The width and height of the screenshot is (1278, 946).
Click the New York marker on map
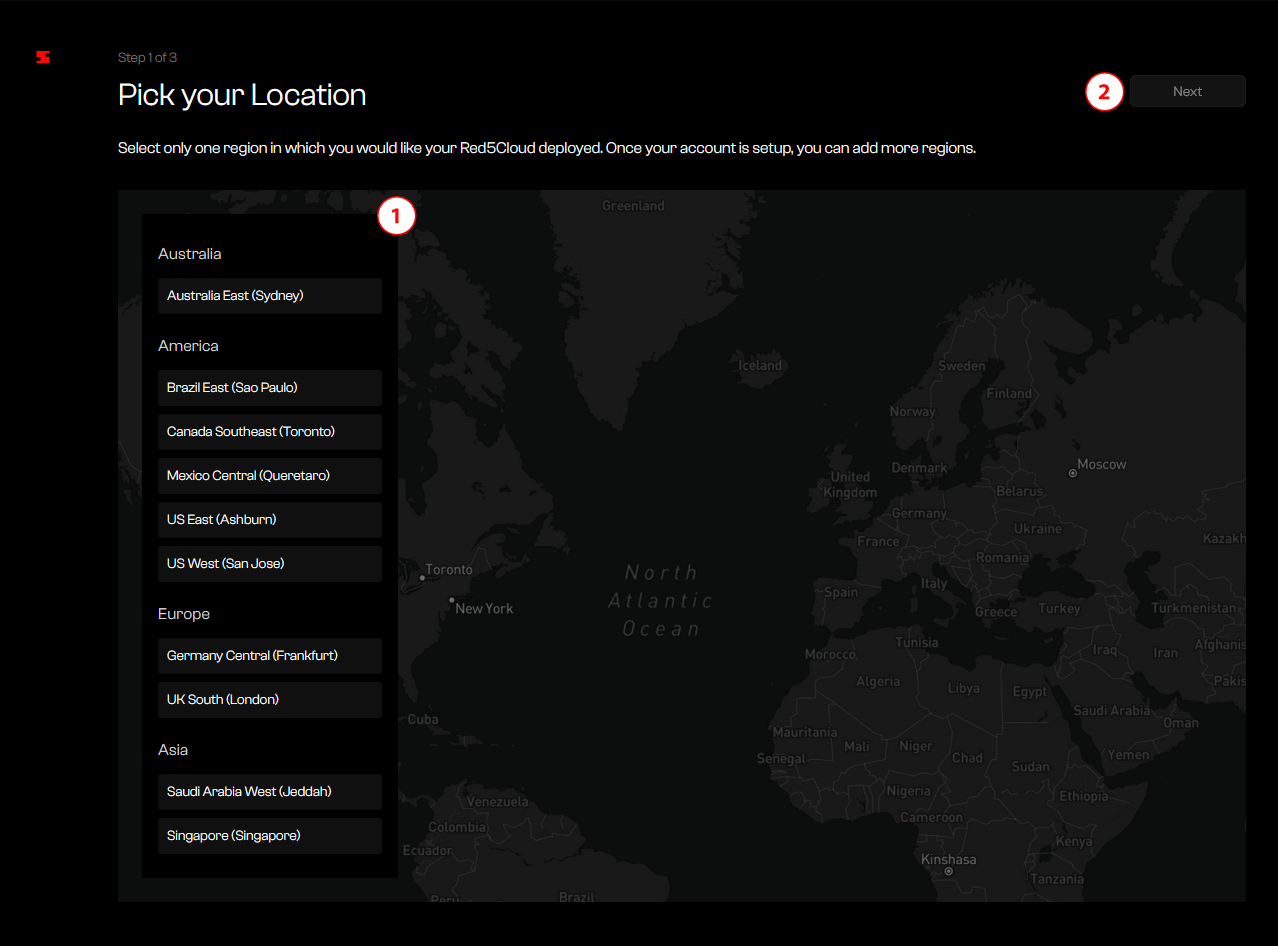(452, 601)
